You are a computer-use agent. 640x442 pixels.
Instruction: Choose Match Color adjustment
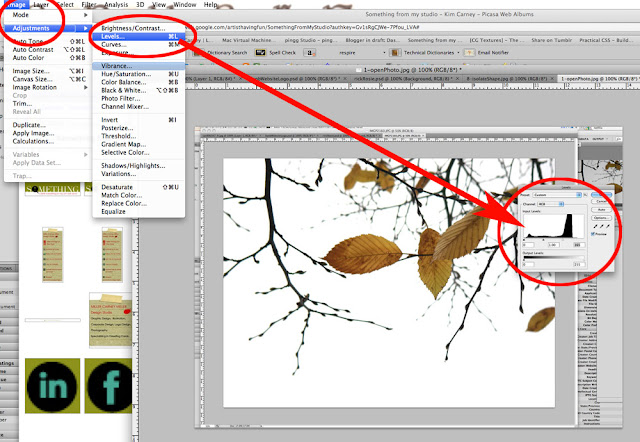139,195
